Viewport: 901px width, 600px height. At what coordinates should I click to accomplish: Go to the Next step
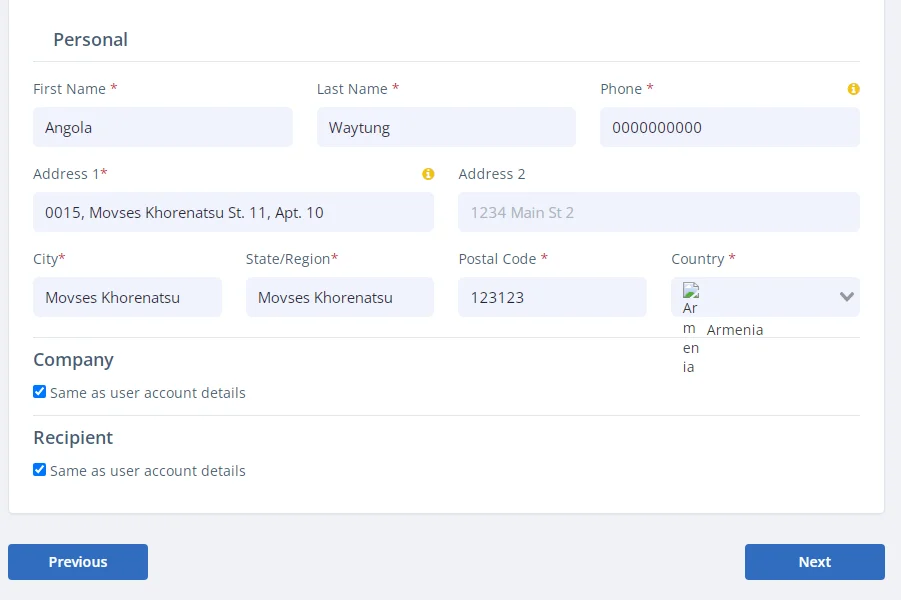815,562
